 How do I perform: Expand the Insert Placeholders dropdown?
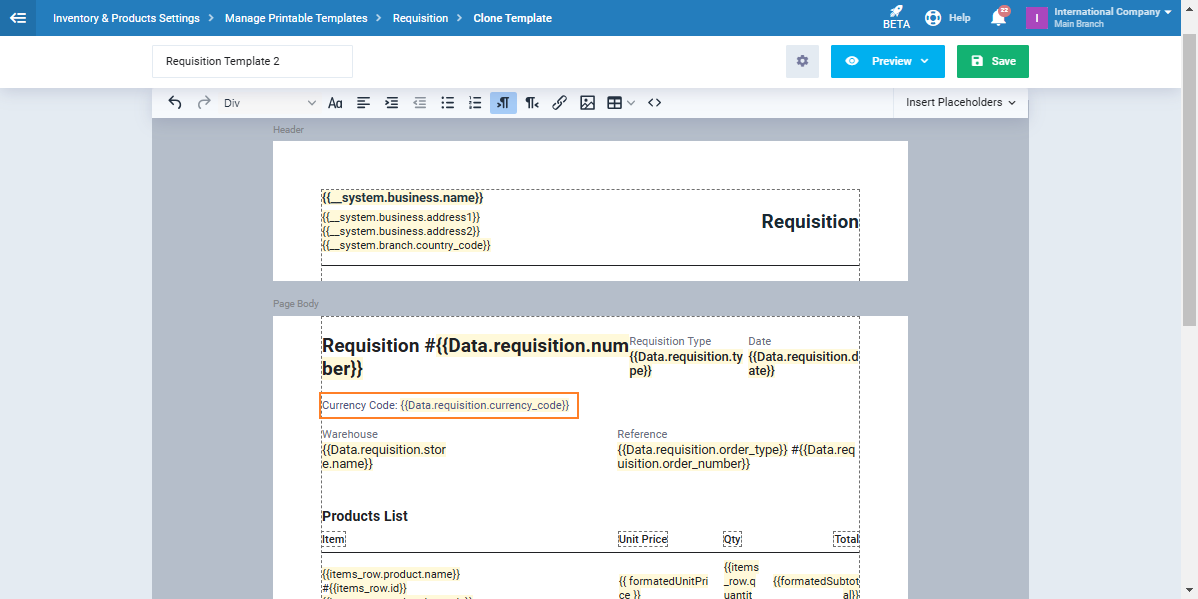960,103
